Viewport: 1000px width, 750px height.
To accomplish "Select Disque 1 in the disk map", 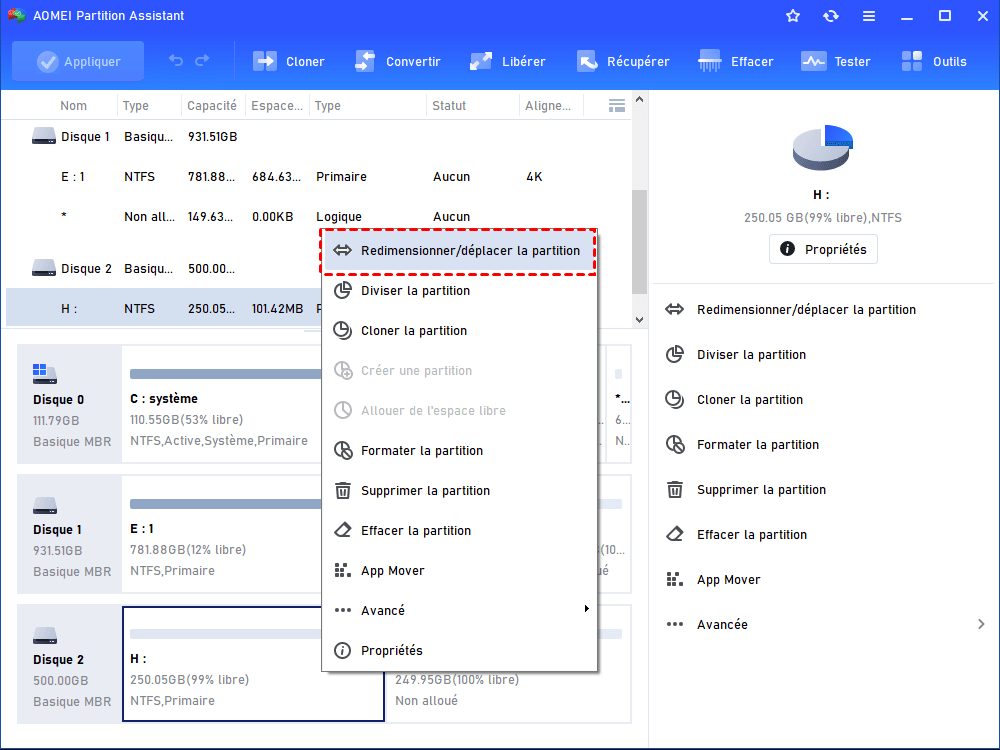I will (x=70, y=534).
